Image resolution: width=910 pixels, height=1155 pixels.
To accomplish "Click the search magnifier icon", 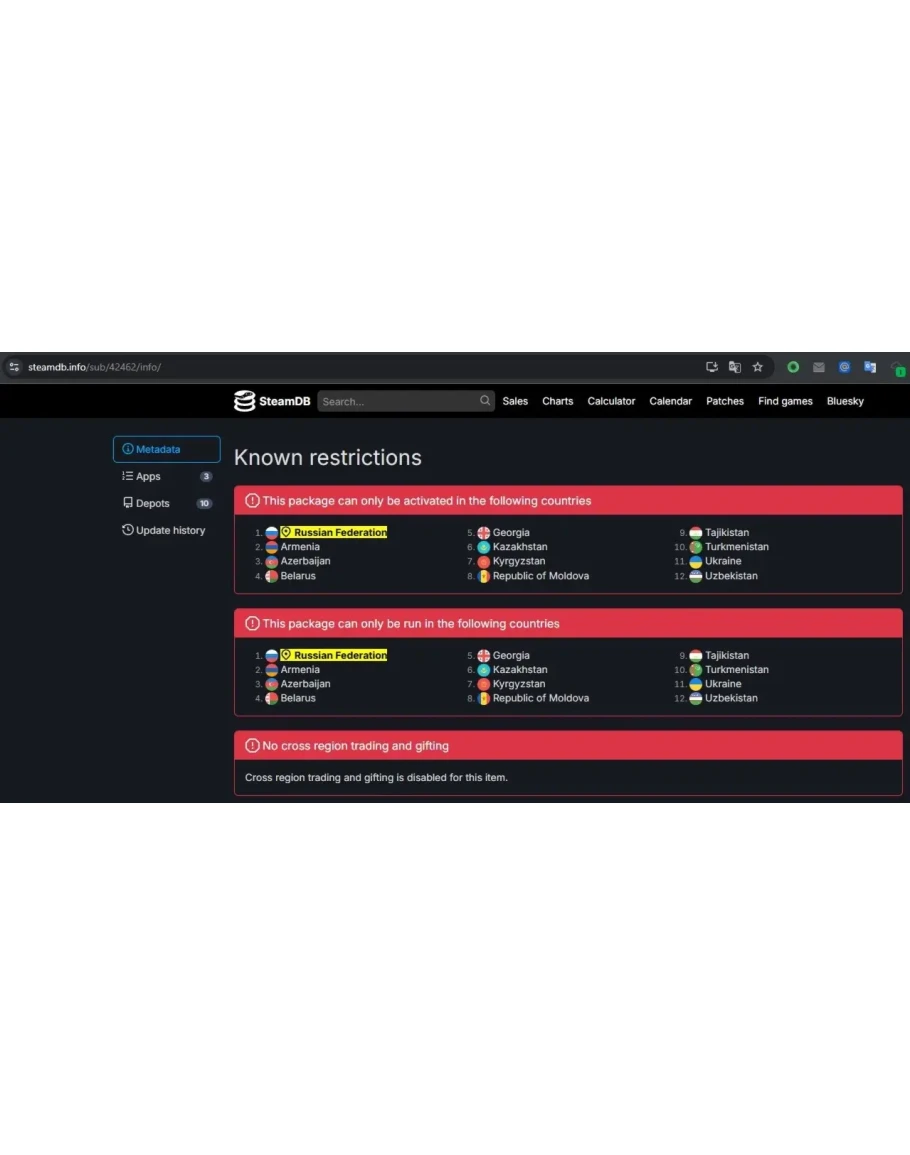I will click(x=485, y=401).
